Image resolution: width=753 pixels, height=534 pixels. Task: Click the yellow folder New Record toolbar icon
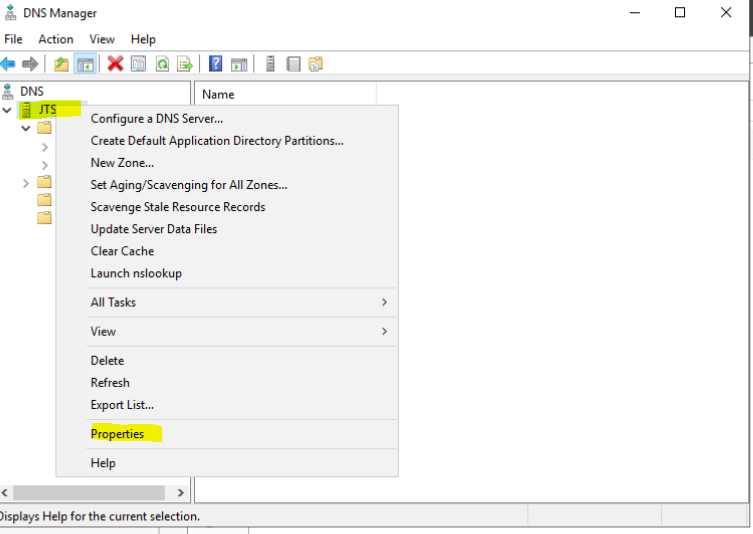pos(316,64)
